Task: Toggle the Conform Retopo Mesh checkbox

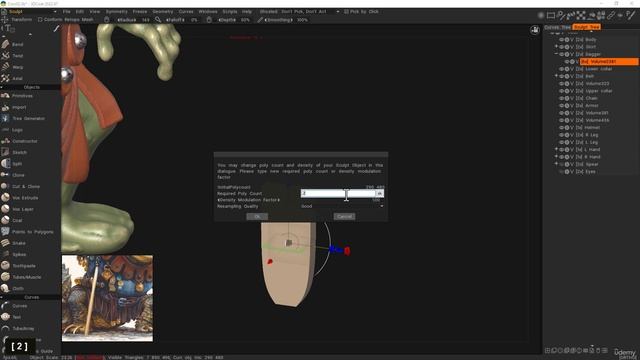Action: pos(40,19)
